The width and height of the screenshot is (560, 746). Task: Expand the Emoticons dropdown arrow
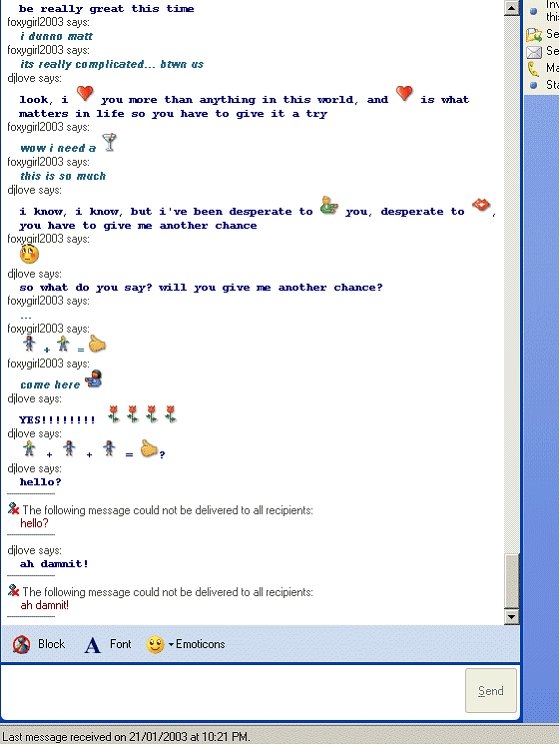(x=171, y=645)
